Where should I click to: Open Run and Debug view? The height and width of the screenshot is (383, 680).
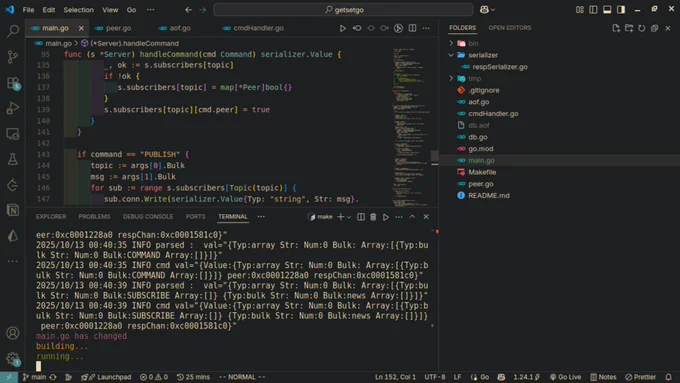pos(13,108)
